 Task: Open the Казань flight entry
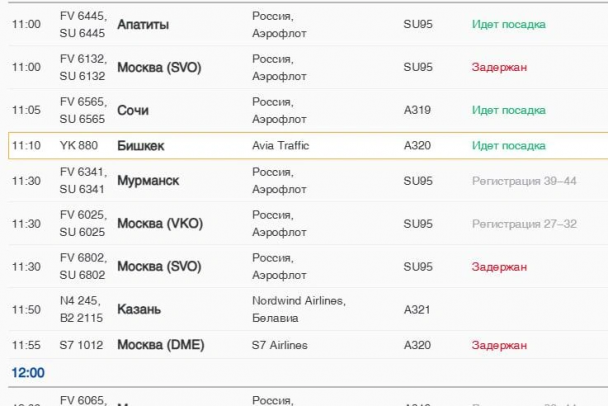[x=139, y=309]
